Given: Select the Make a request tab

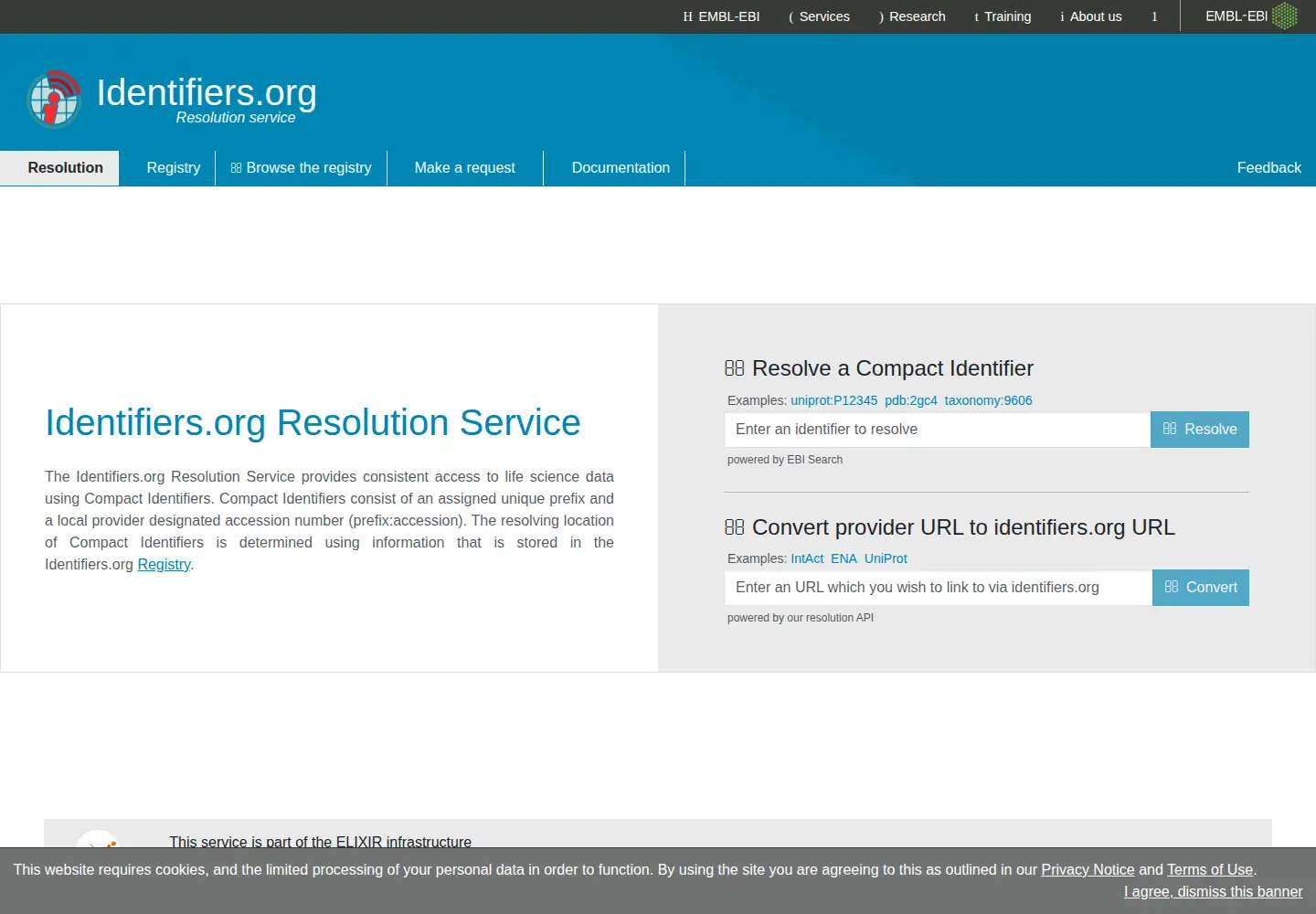Looking at the screenshot, I should (x=465, y=168).
